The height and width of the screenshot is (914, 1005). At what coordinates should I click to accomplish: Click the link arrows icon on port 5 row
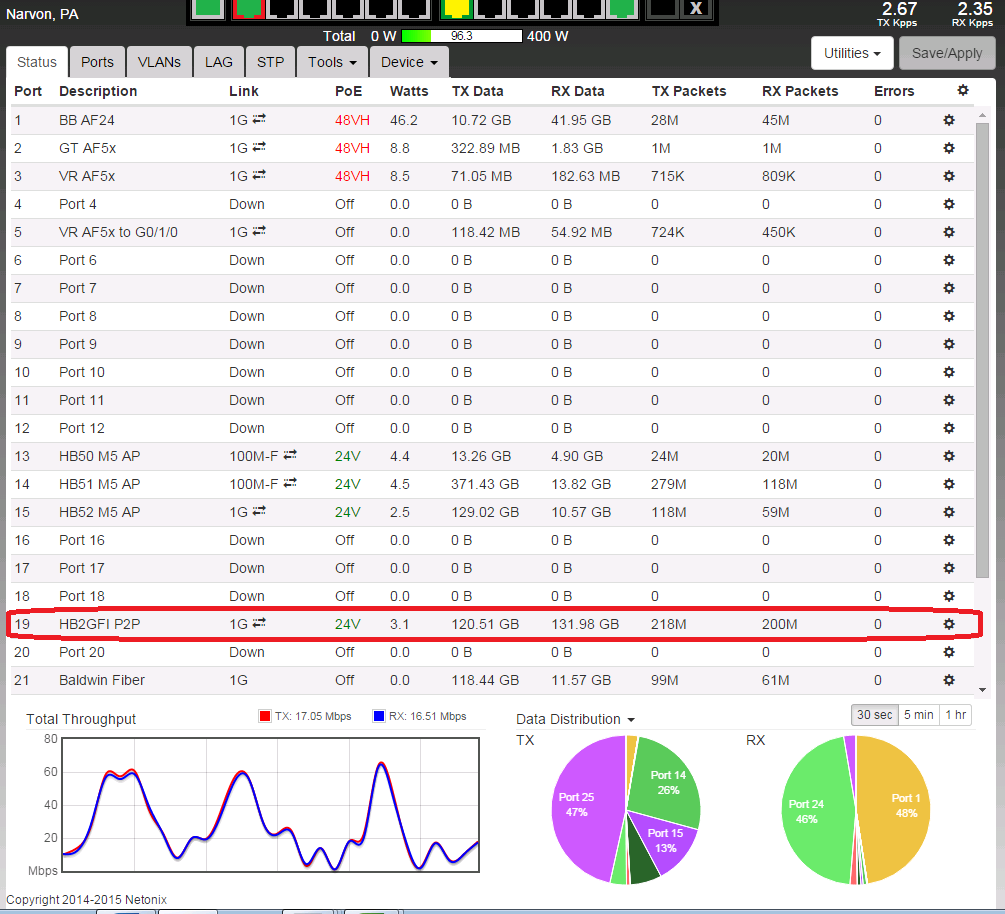click(x=259, y=231)
